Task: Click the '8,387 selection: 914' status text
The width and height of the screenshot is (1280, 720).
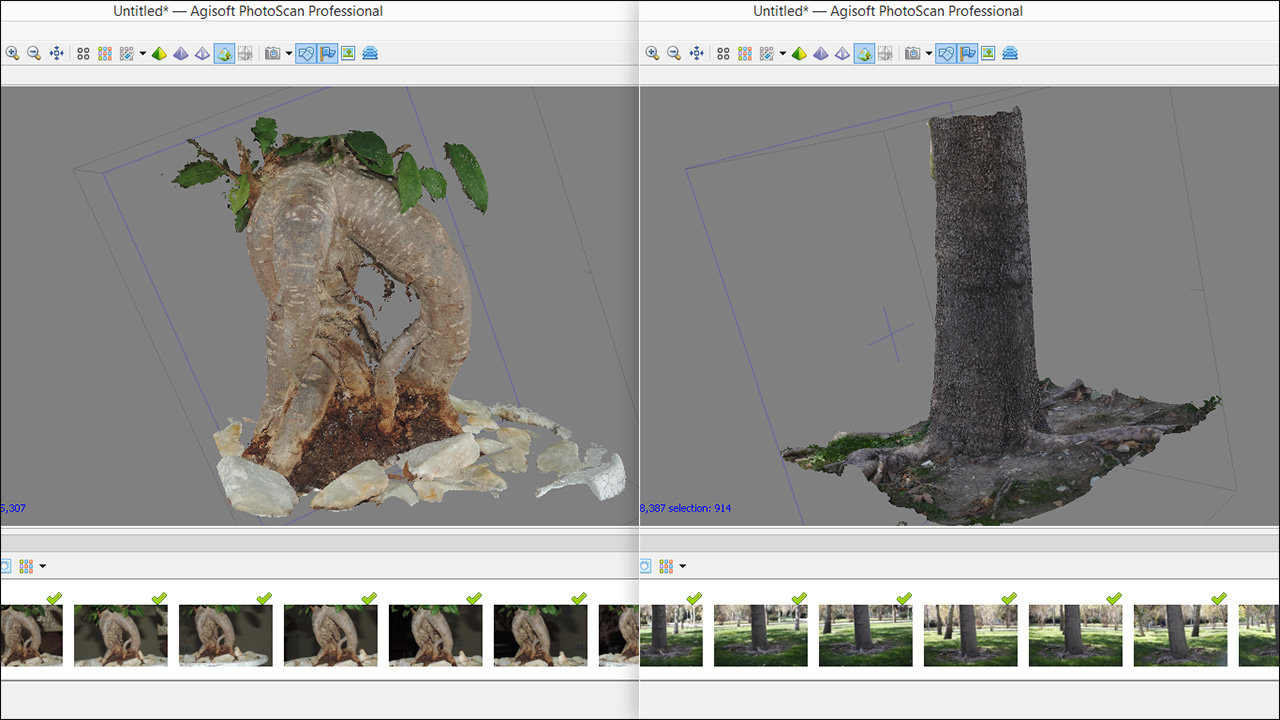Action: (x=686, y=509)
